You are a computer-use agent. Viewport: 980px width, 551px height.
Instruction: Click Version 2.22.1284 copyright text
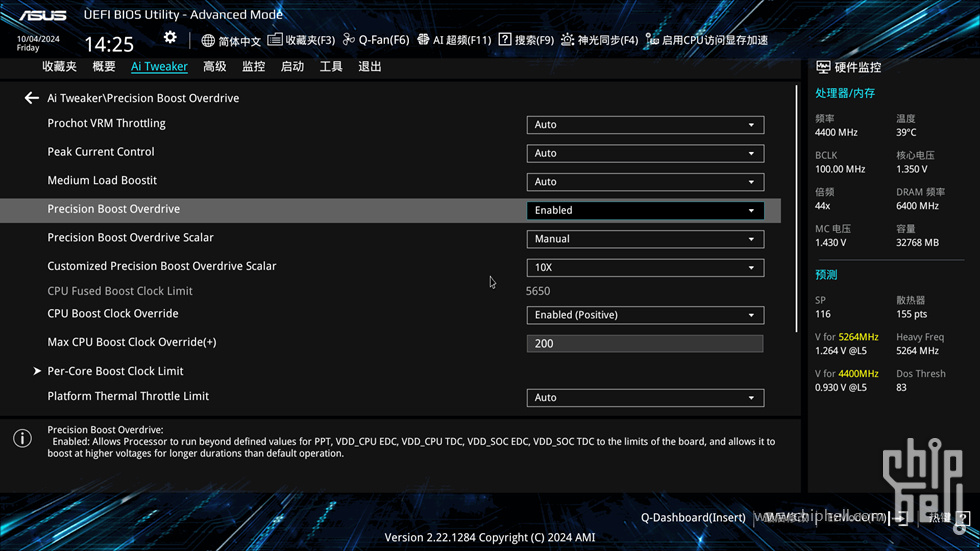490,537
